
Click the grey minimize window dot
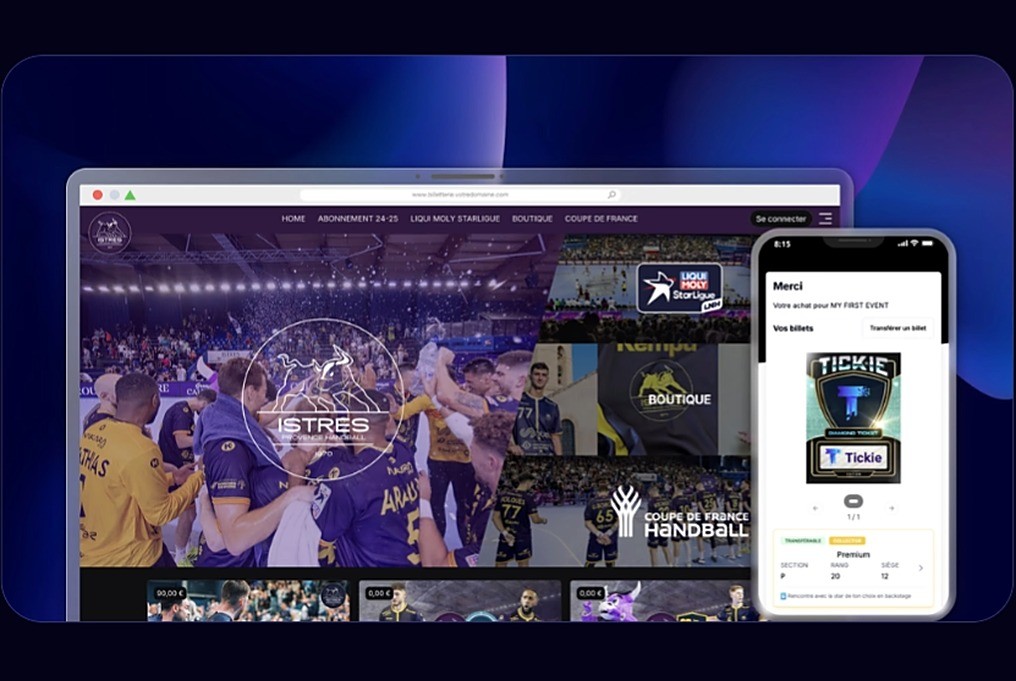(114, 194)
